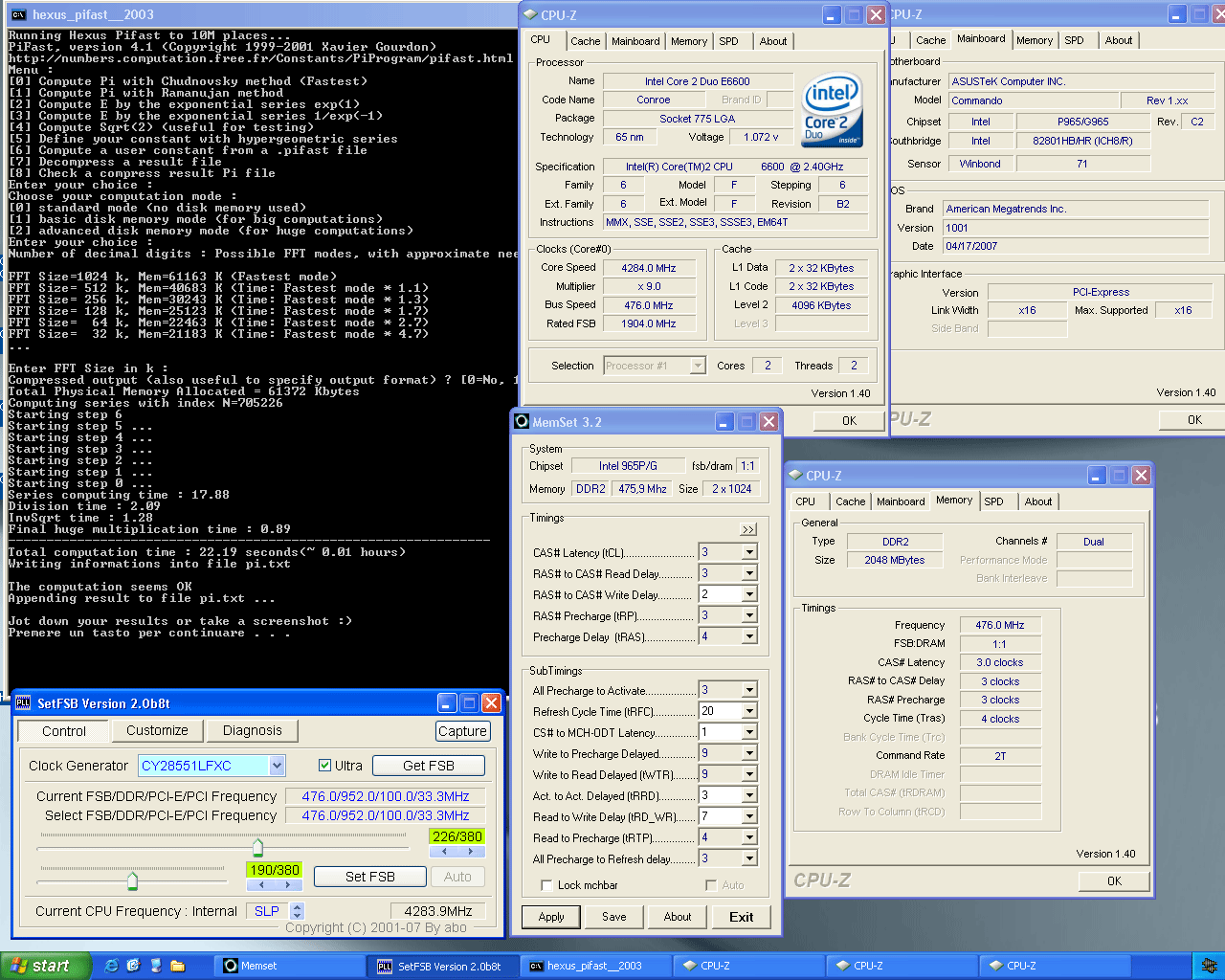Open the CPU tab in the CPU-Z Memory window
The height and width of the screenshot is (980, 1225).
pyautogui.click(x=806, y=501)
